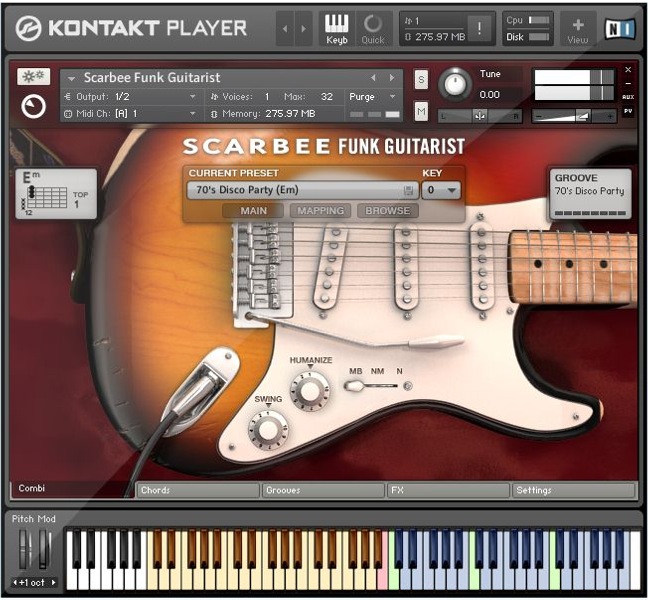Click the panic exclamation button

(x=479, y=29)
